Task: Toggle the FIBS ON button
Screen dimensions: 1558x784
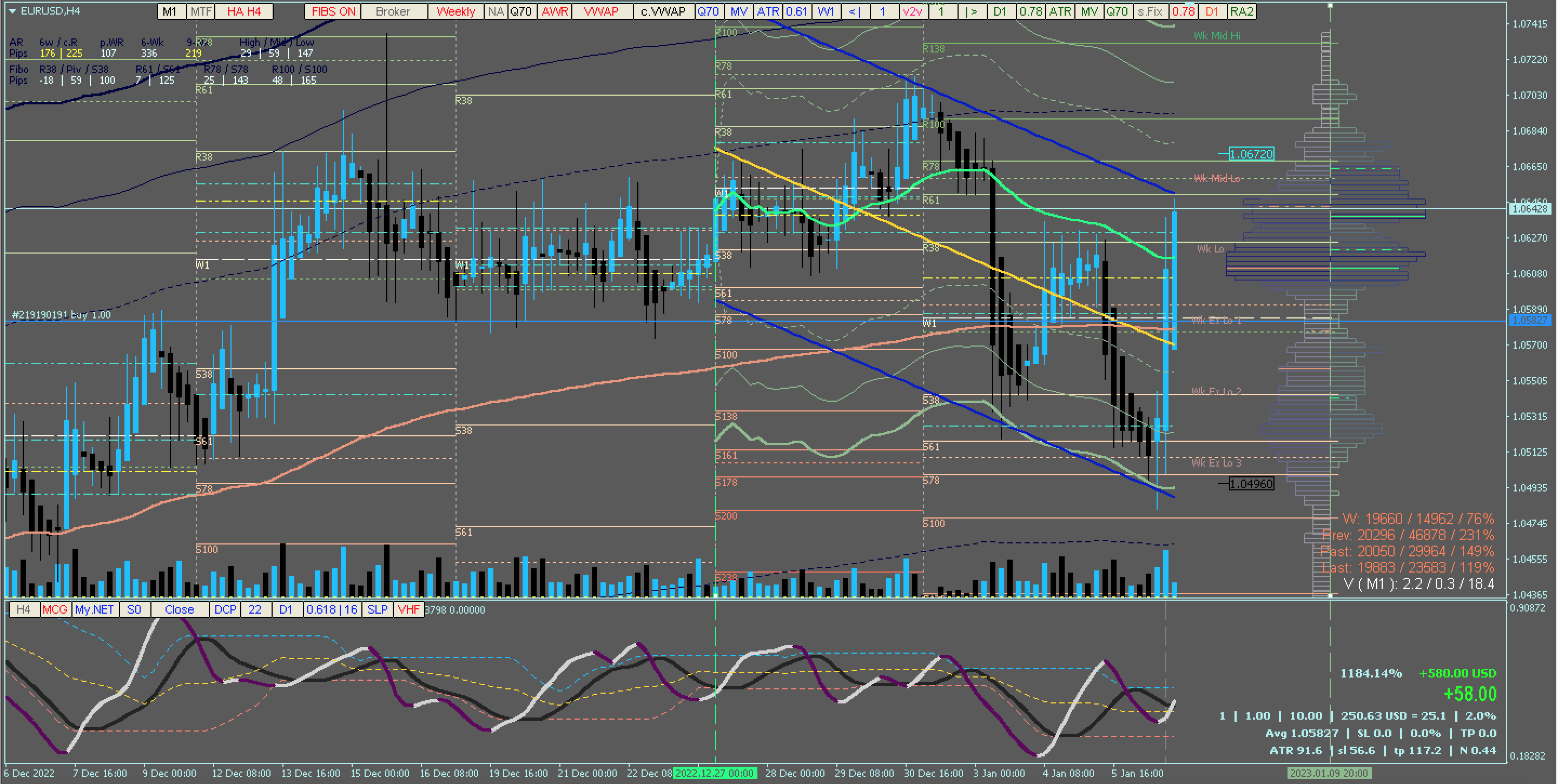Action: pos(333,11)
